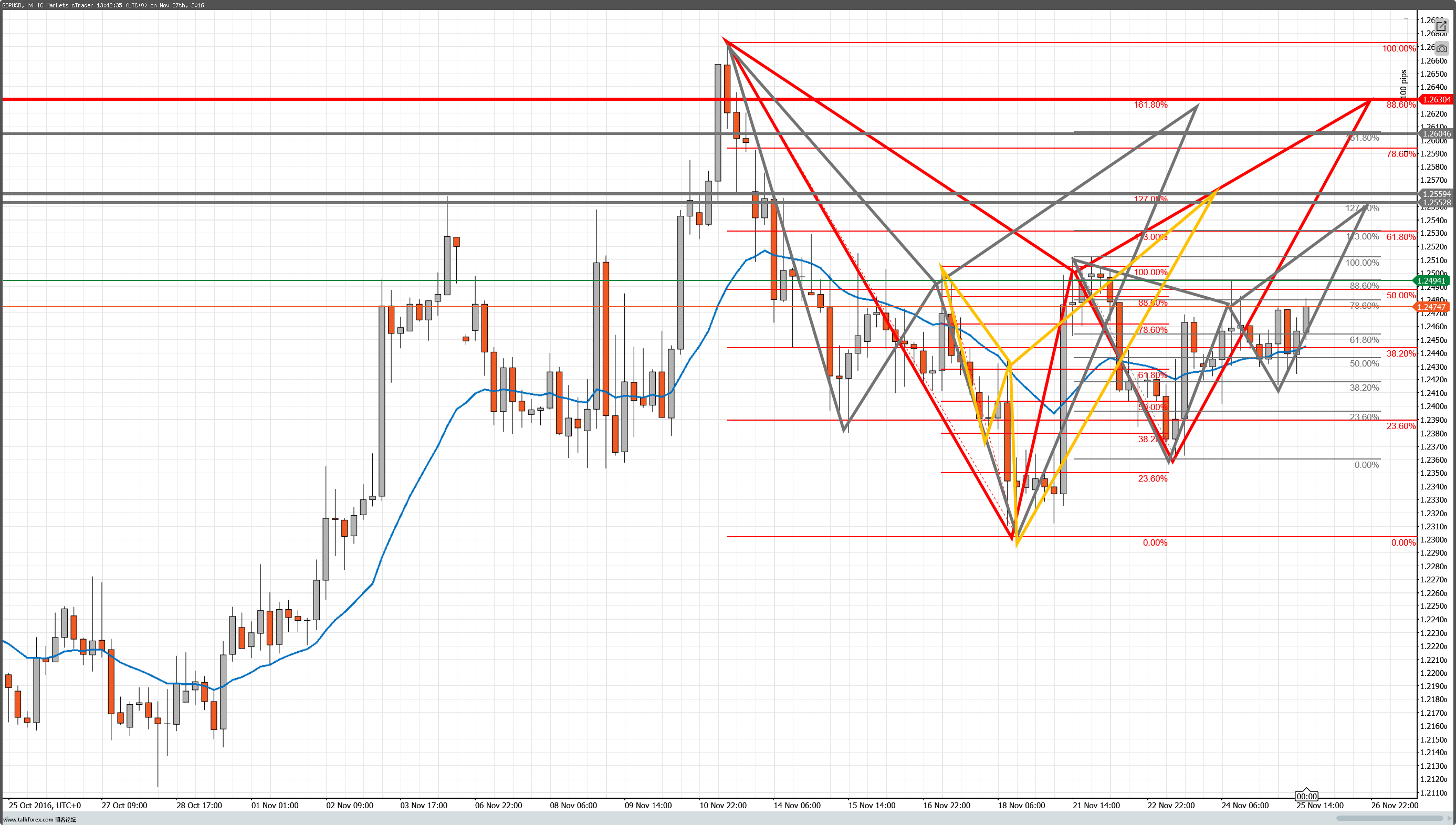Click the '25 Oct 2016, UTC+0' date label
The width and height of the screenshot is (1456, 825).
pyautogui.click(x=45, y=805)
